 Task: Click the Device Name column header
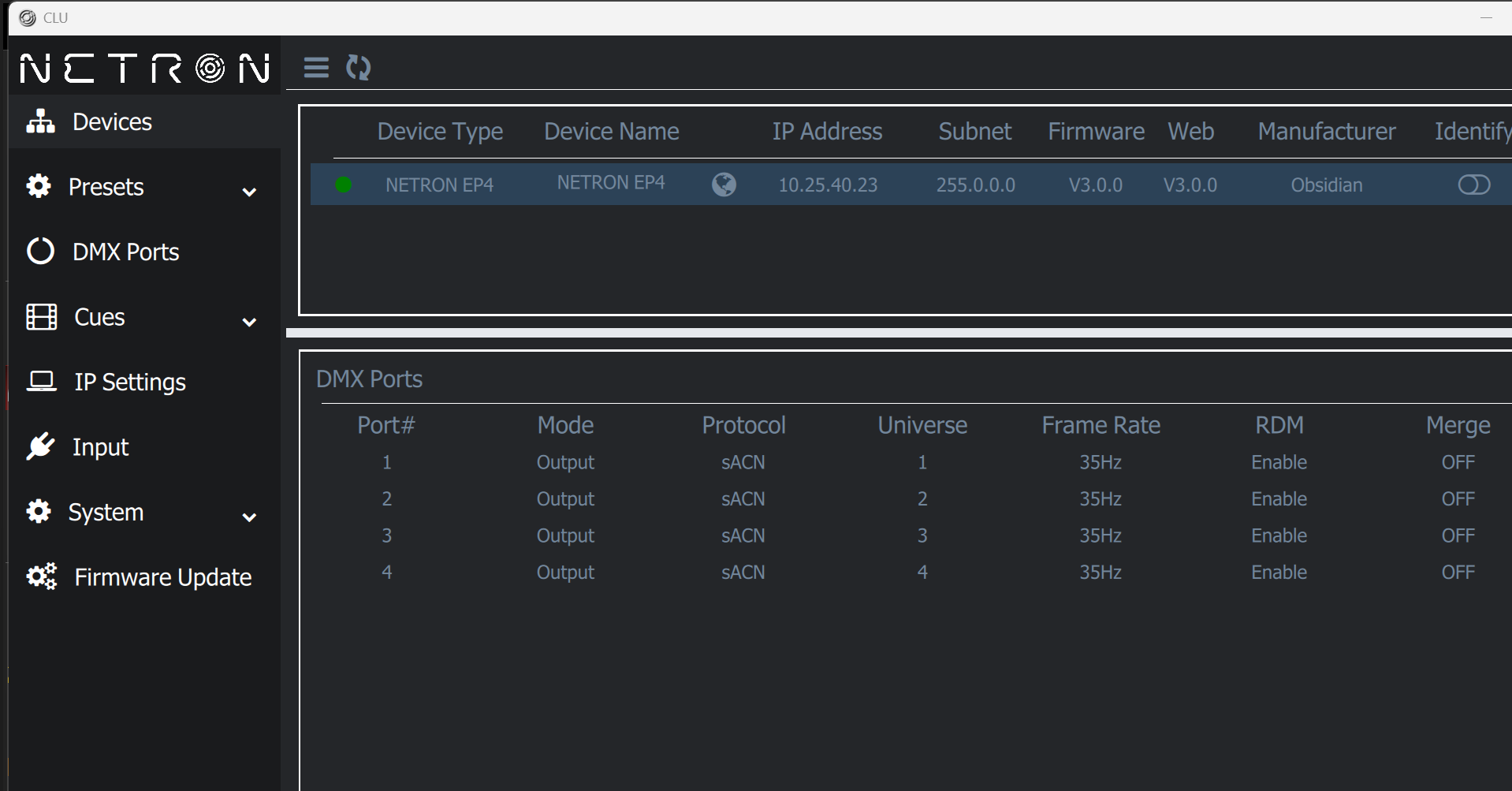(612, 131)
